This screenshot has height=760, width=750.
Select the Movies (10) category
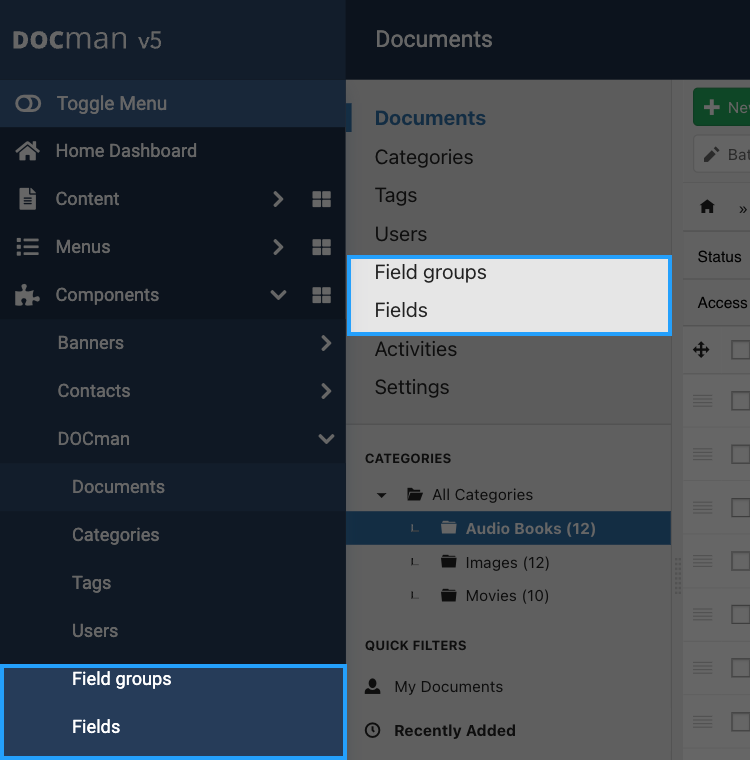(x=507, y=595)
